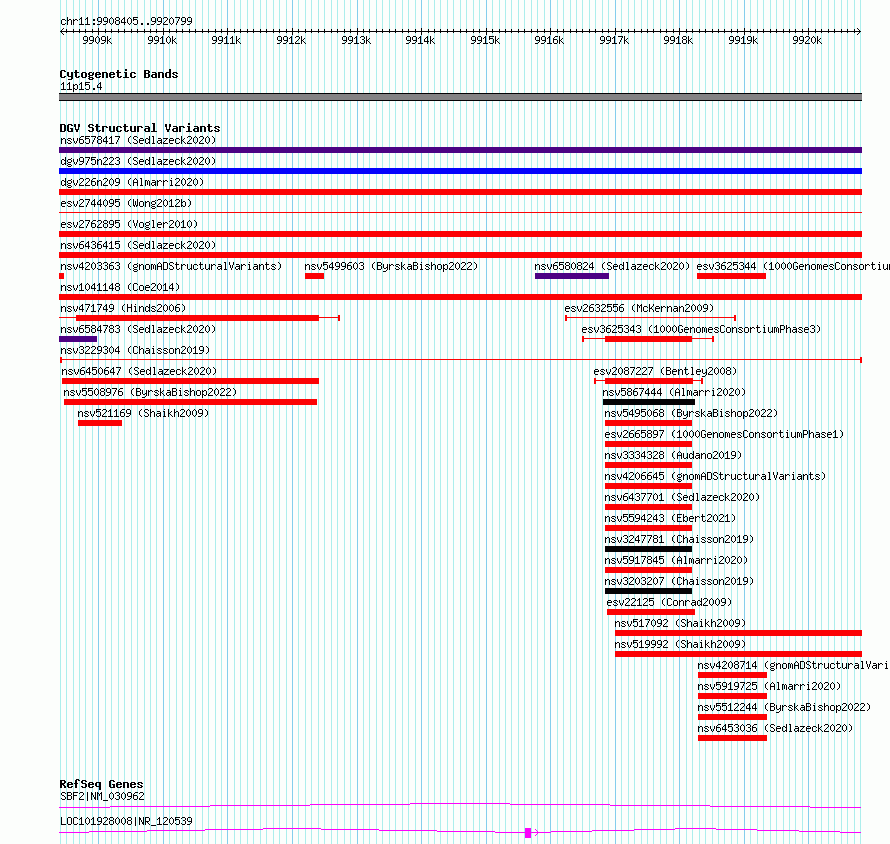Viewport: 890px width, 844px height.
Task: Click the 11p15.4 cytogenetic band label
Action: click(x=81, y=86)
